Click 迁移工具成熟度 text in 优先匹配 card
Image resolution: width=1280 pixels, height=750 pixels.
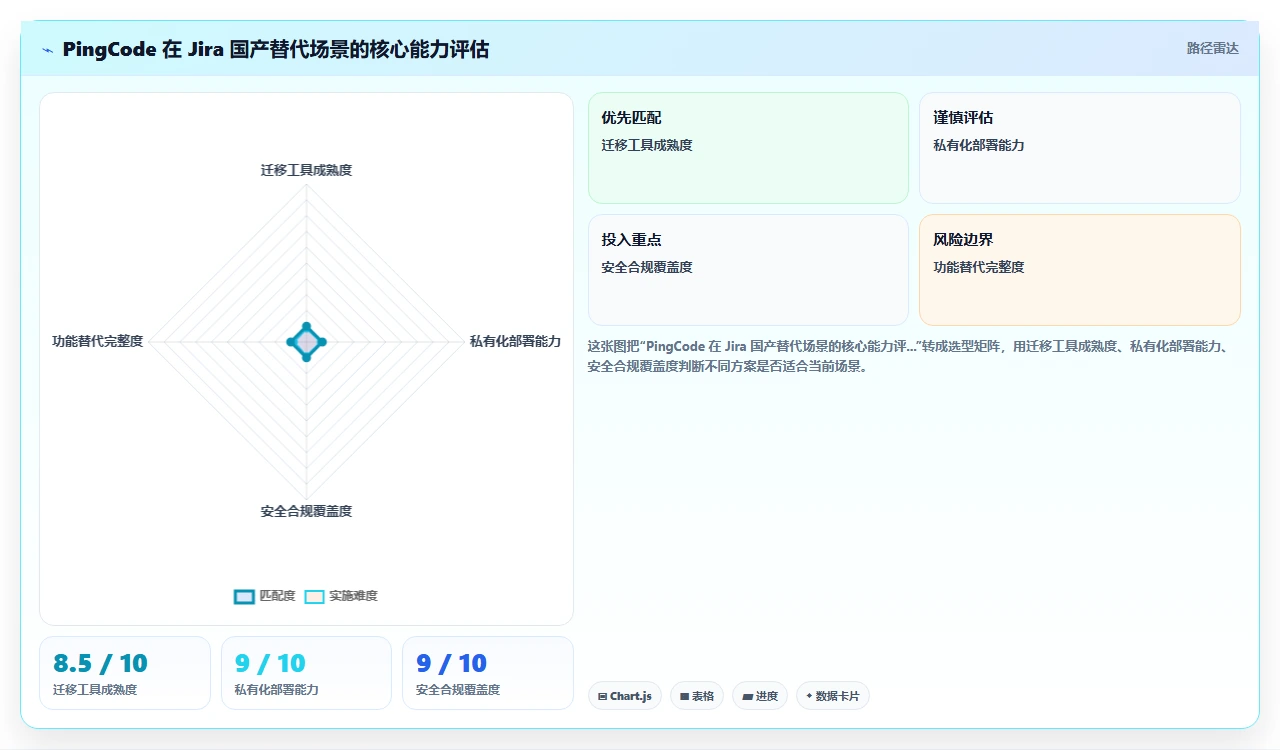[x=647, y=145]
